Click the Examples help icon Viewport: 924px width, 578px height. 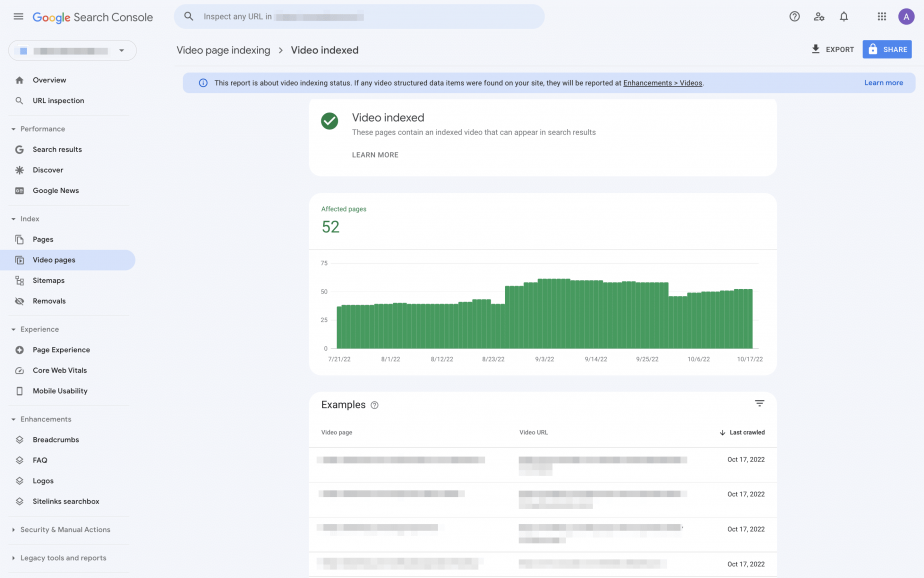click(x=374, y=405)
